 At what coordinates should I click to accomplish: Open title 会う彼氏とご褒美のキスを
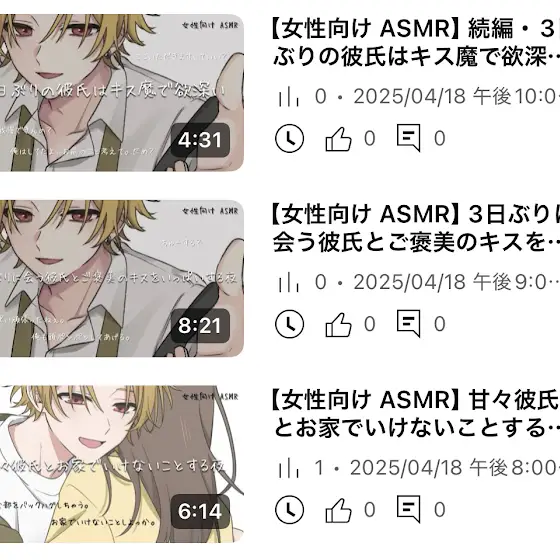pyautogui.click(x=414, y=228)
